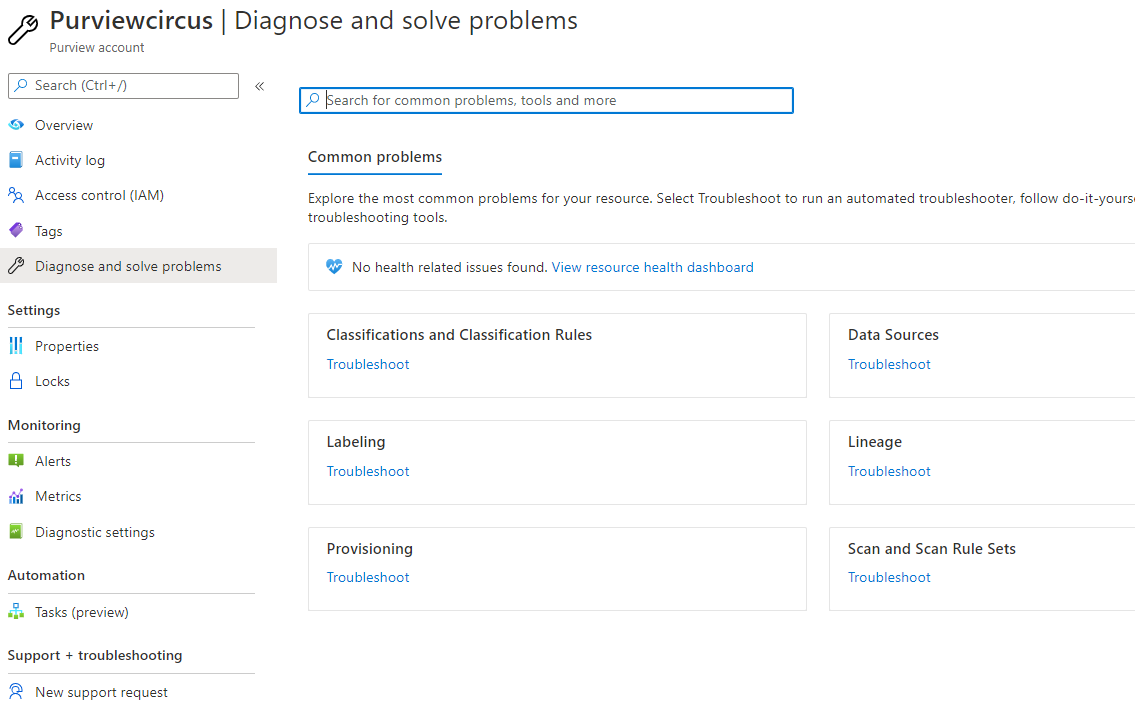The image size is (1135, 714).
Task: Click the Properties bars icon
Action: point(15,346)
